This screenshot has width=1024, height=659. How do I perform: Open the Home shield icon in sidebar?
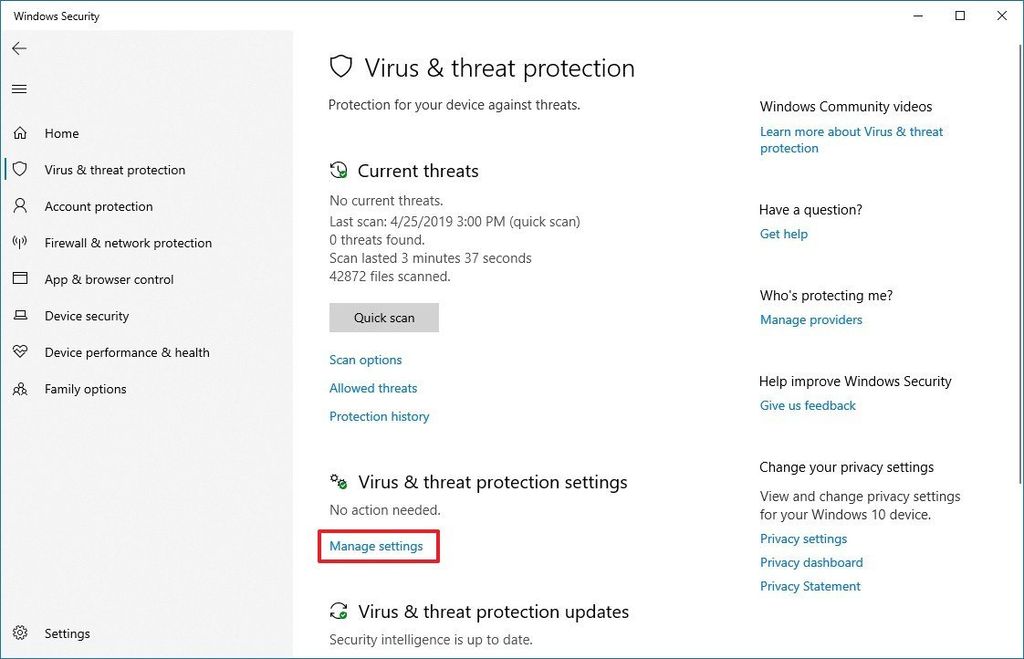(22, 133)
